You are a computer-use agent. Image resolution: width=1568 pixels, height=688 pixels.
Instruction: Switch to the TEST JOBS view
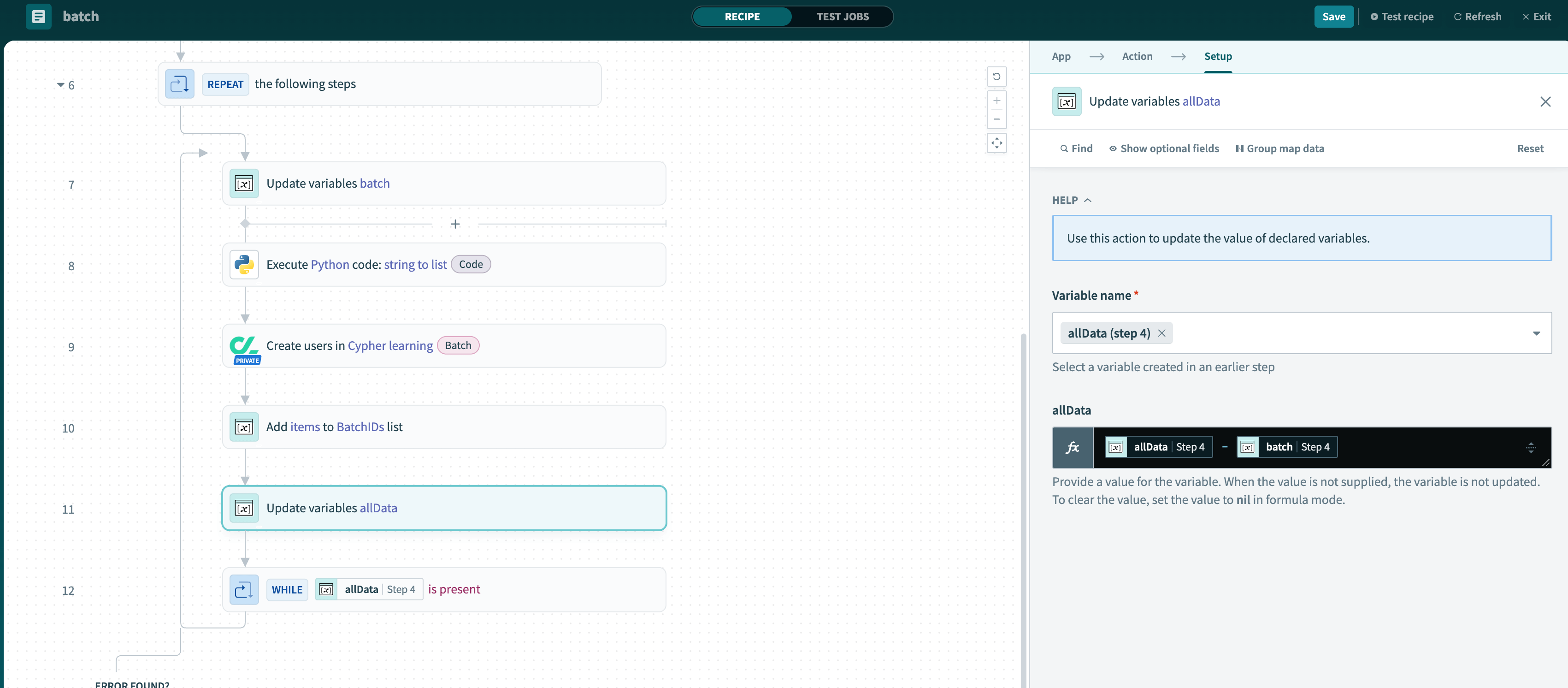[x=842, y=17]
